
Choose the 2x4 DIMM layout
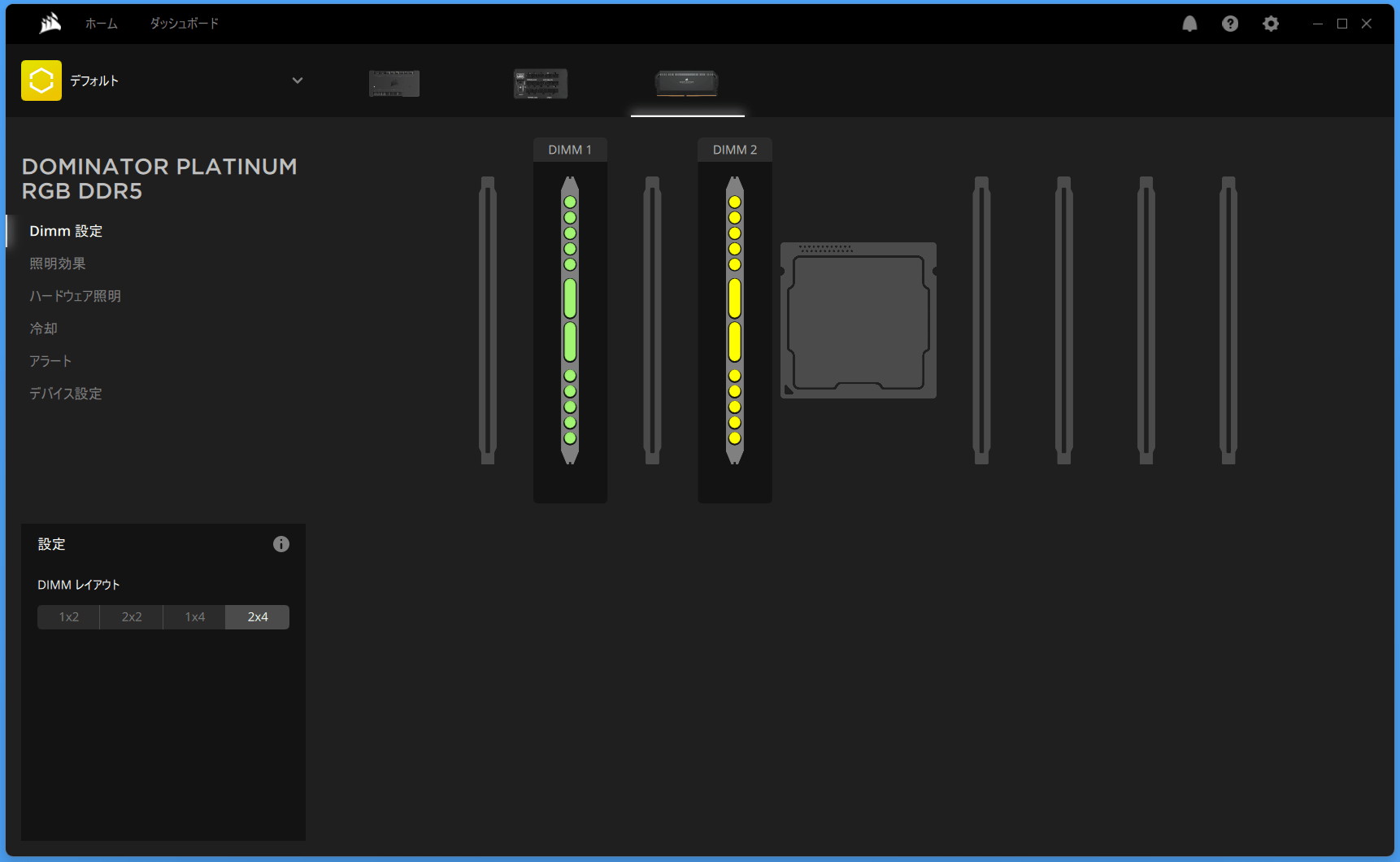click(258, 617)
